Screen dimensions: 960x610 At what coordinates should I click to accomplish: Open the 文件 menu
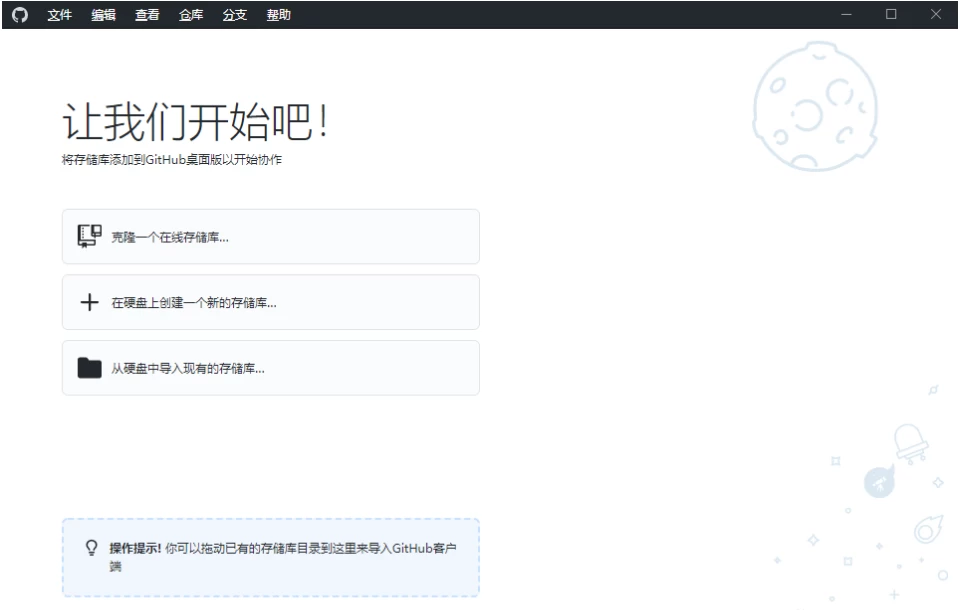57,15
